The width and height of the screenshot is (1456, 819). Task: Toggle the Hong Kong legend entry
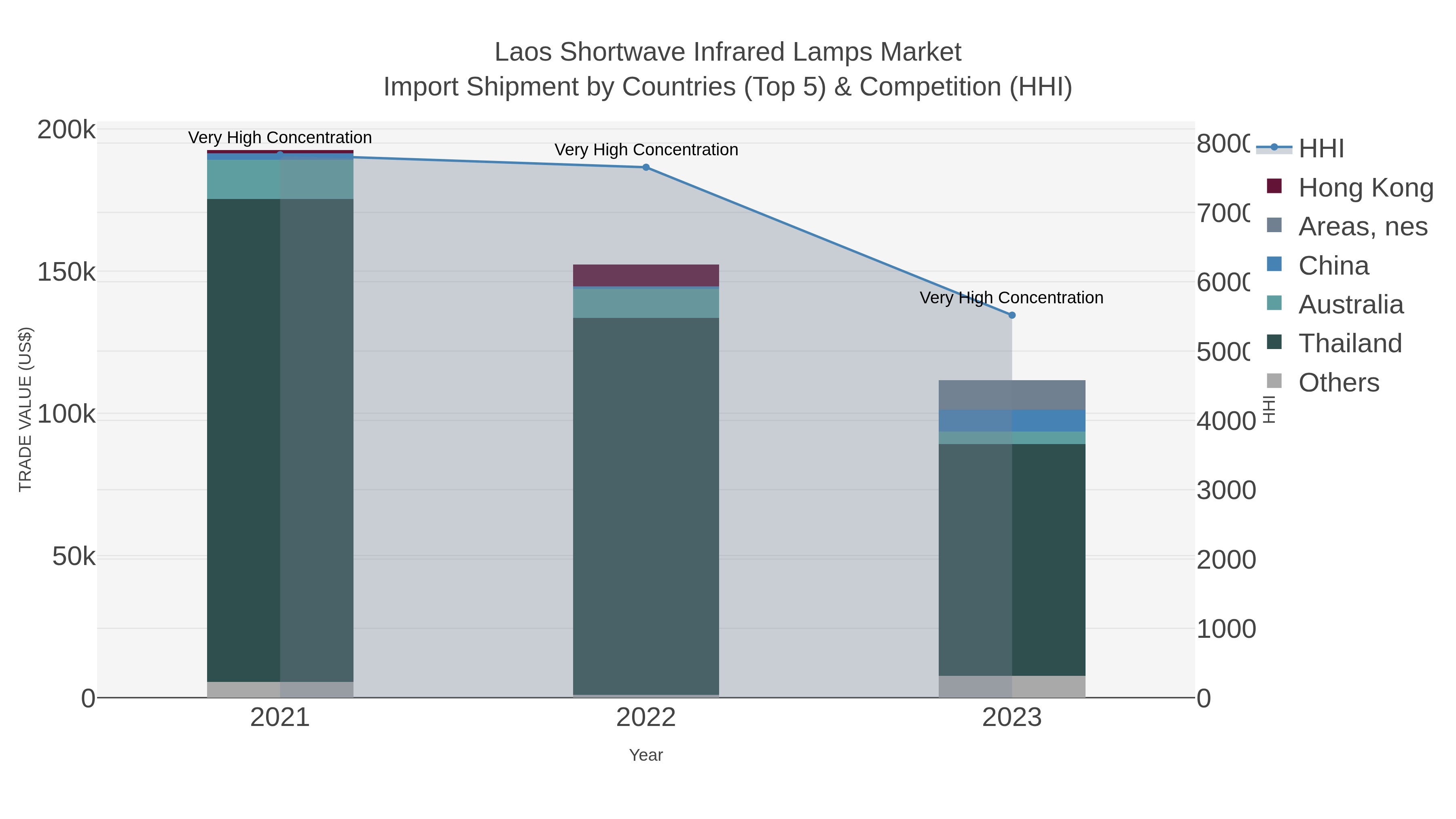(x=1350, y=188)
